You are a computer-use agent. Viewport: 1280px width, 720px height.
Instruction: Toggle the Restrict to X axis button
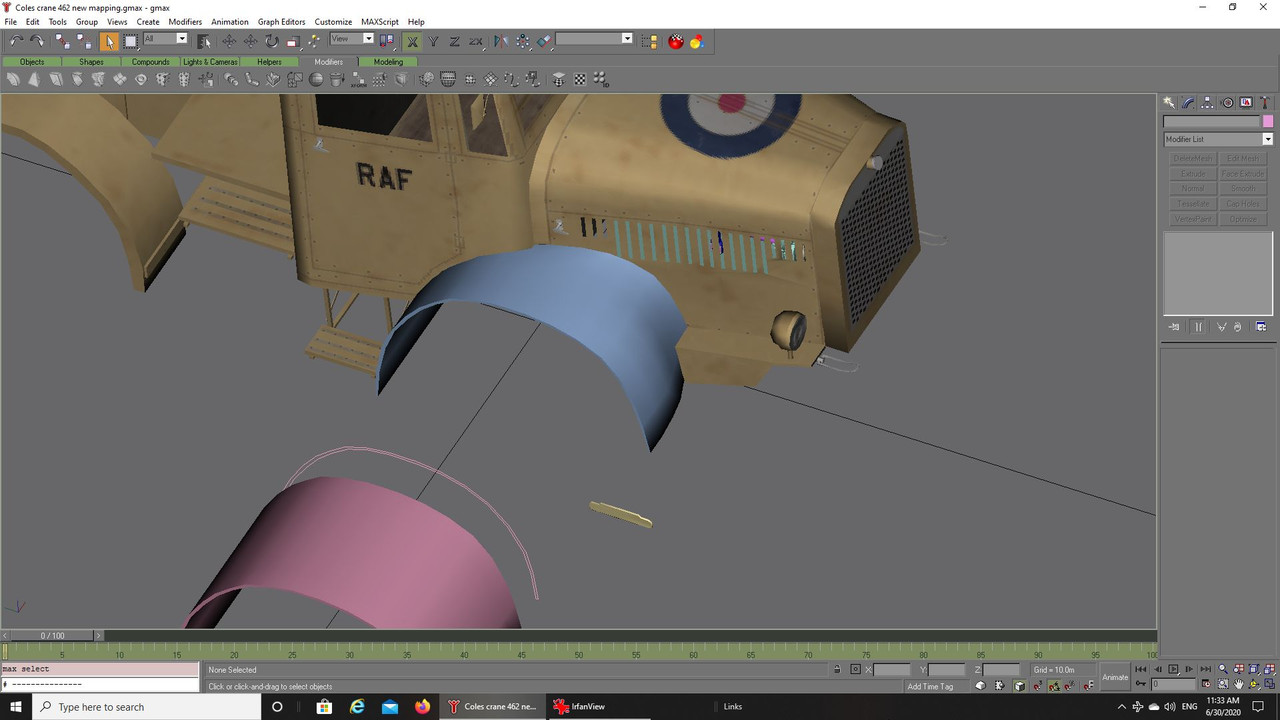412,41
